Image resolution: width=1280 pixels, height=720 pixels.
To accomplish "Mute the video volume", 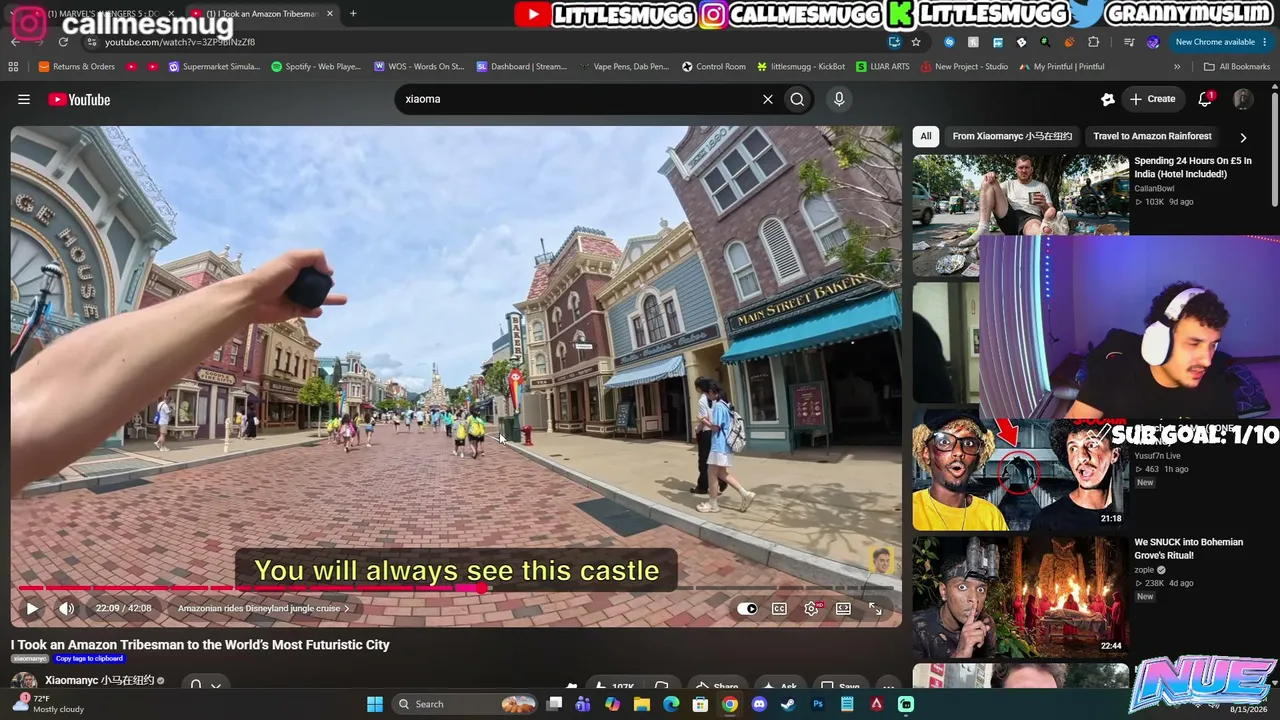I will click(x=66, y=608).
